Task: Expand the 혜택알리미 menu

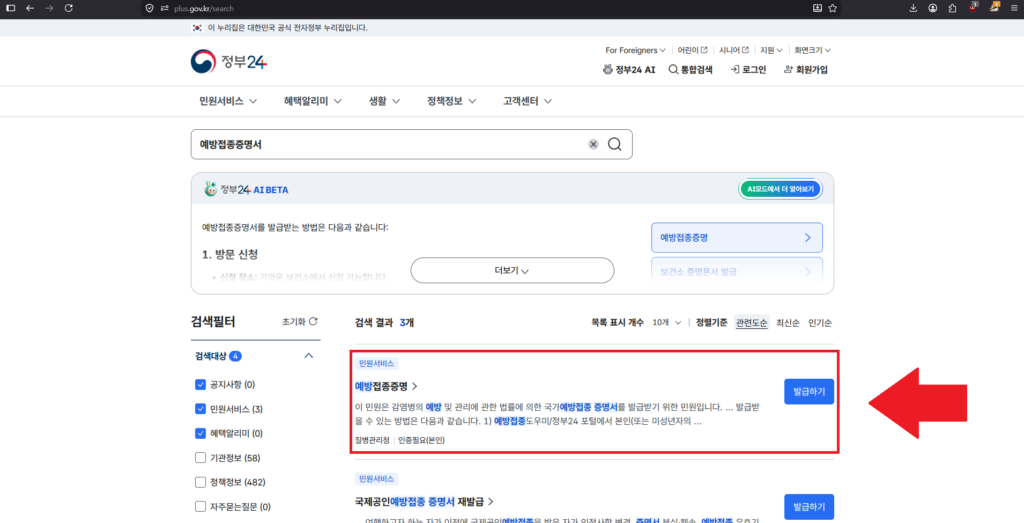Action: pyautogui.click(x=313, y=101)
